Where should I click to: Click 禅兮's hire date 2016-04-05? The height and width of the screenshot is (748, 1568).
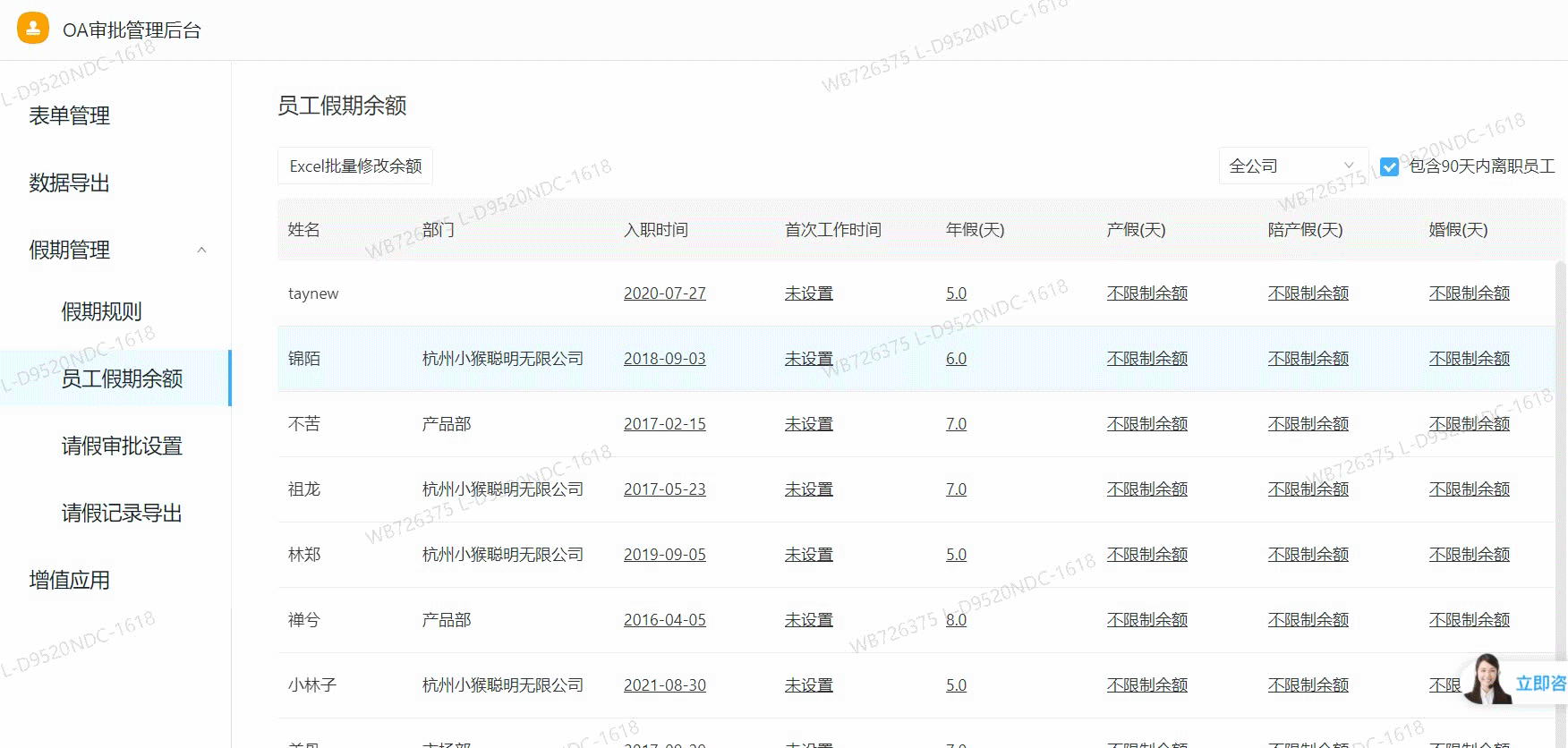point(665,620)
